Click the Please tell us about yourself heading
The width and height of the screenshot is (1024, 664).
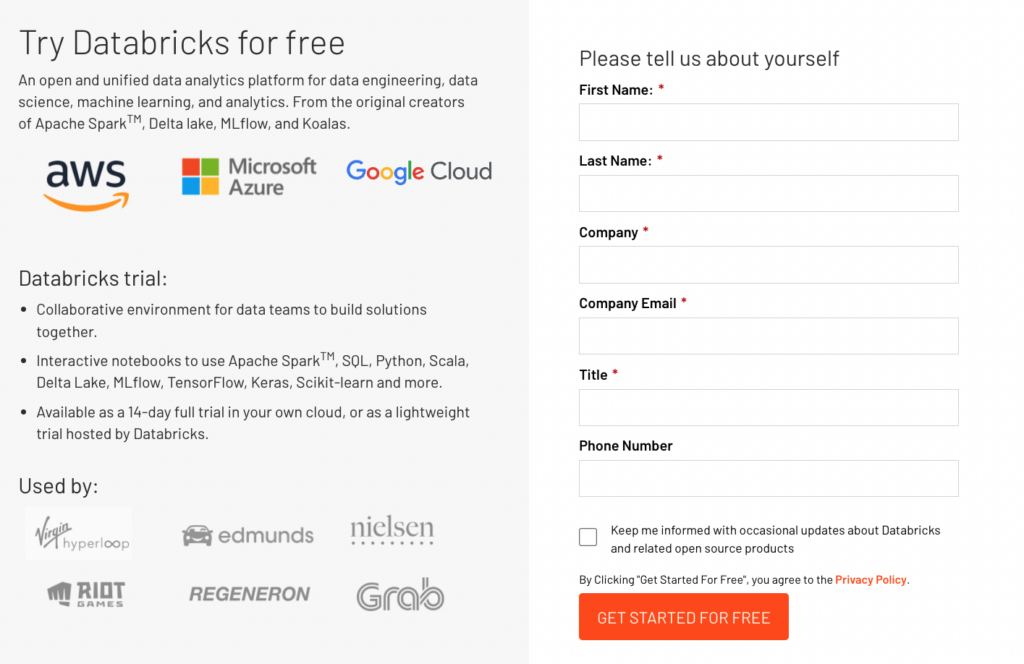coord(709,59)
